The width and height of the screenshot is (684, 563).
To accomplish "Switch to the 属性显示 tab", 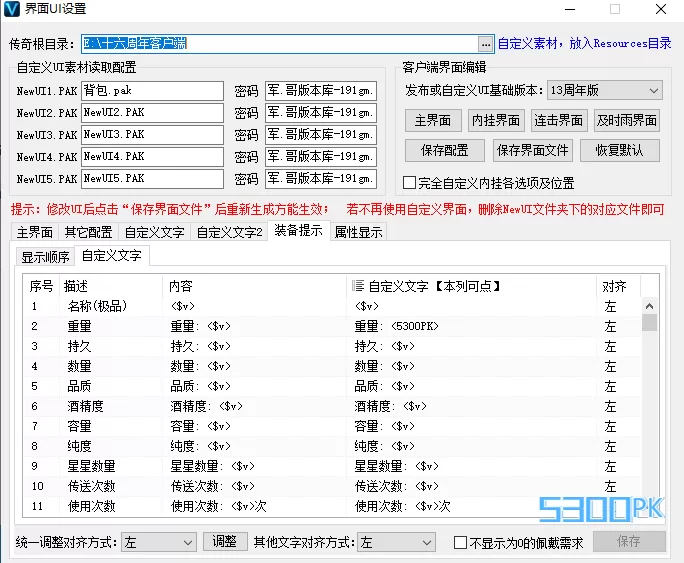I will 358,232.
